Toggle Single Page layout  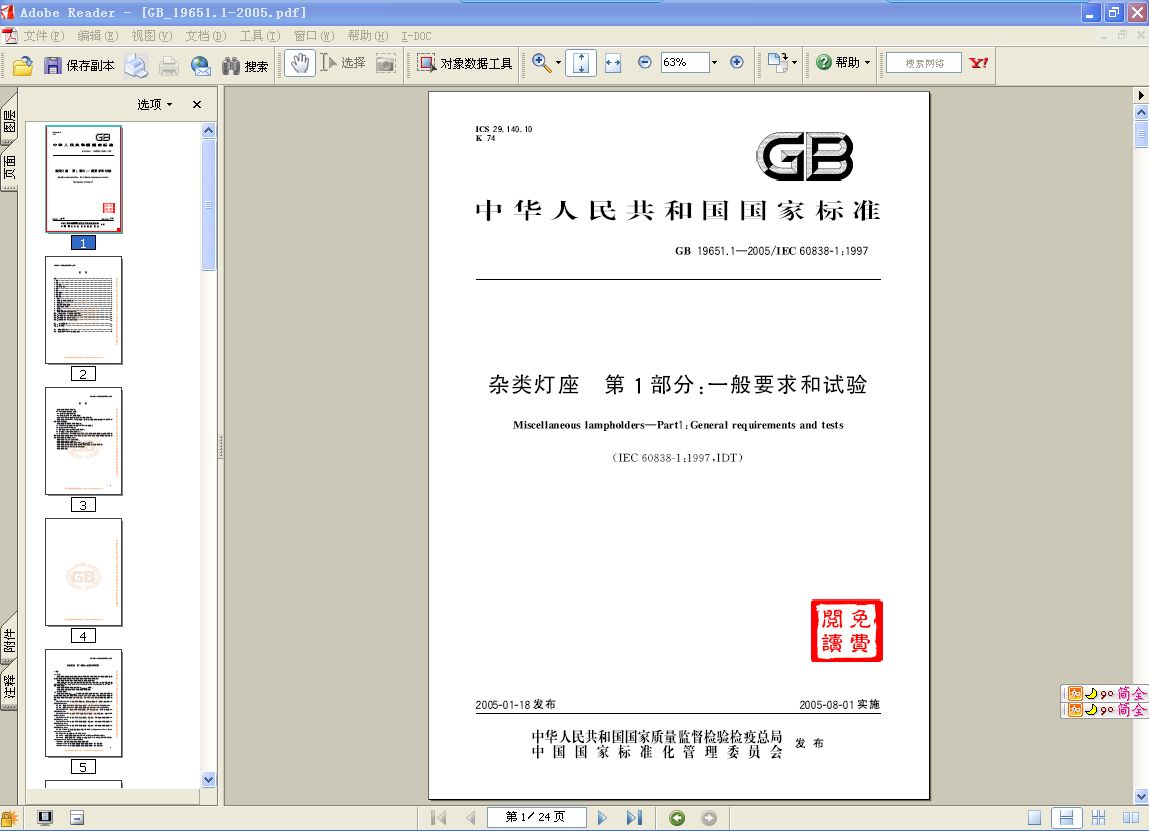point(1035,817)
